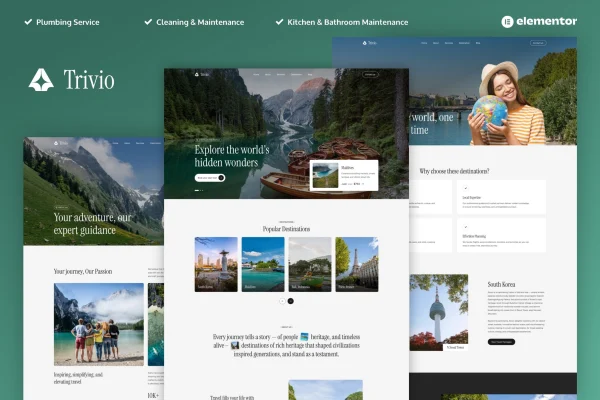Select the Bali Indonesia destination card

(310, 264)
